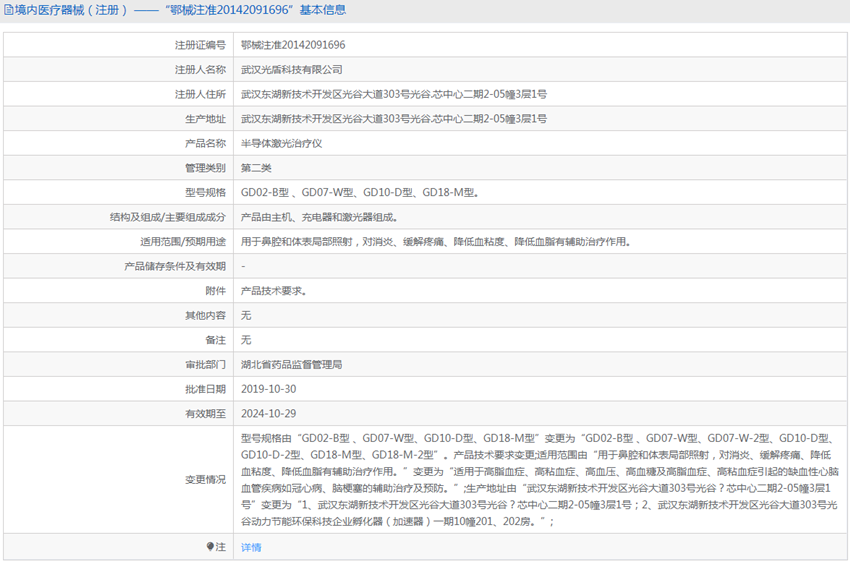Click the 产品储存条件及有效期 label
The width and height of the screenshot is (850, 561).
tap(175, 266)
